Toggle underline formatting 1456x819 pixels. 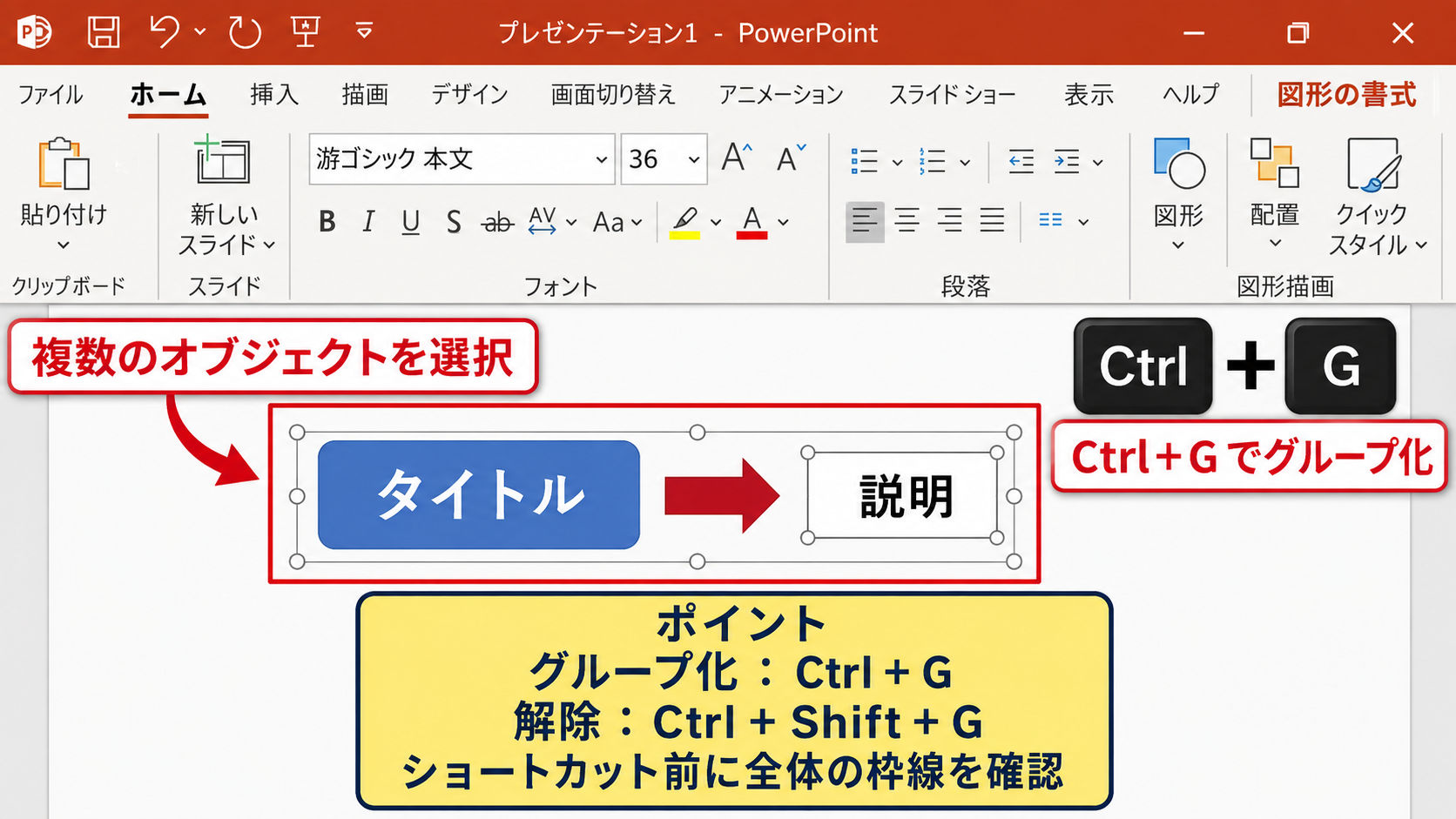(x=411, y=222)
